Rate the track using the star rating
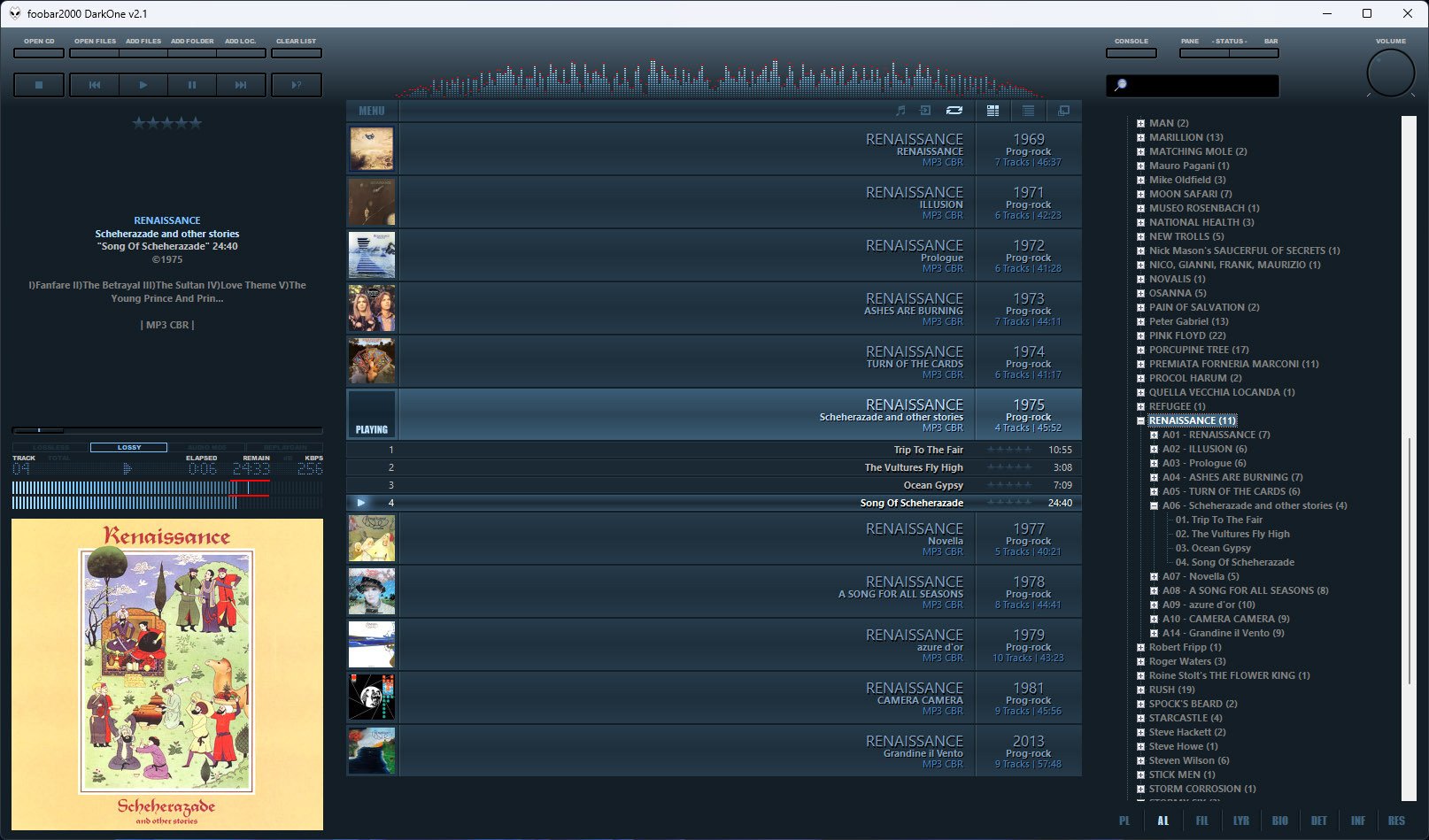Screen dimensions: 1429x840 click(x=167, y=123)
